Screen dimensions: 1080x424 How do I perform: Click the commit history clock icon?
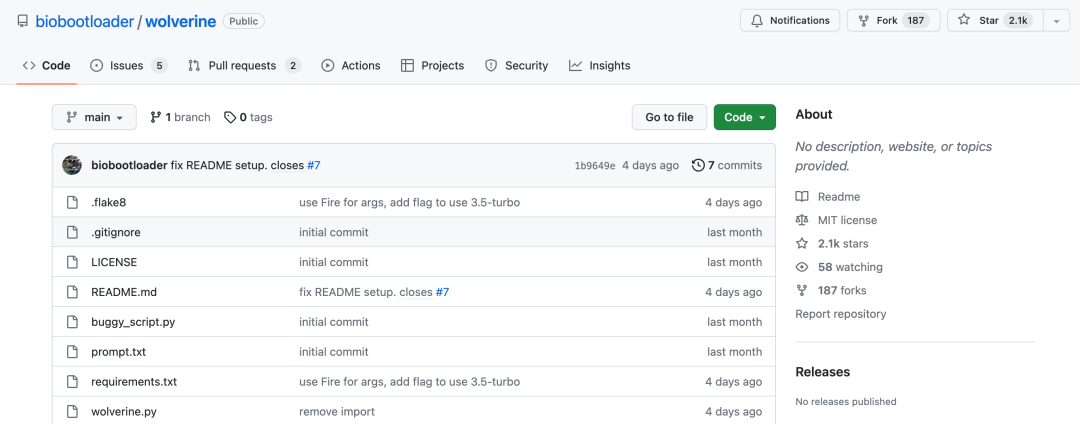pos(698,165)
